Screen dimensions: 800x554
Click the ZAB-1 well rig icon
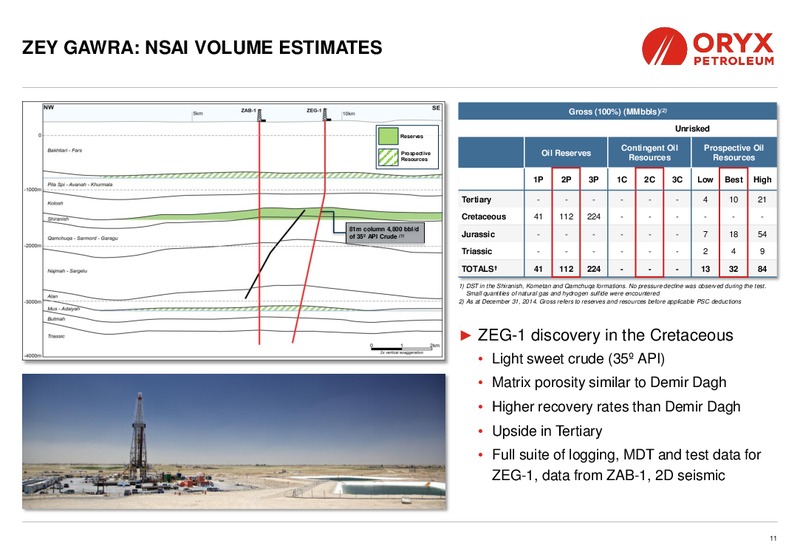261,115
